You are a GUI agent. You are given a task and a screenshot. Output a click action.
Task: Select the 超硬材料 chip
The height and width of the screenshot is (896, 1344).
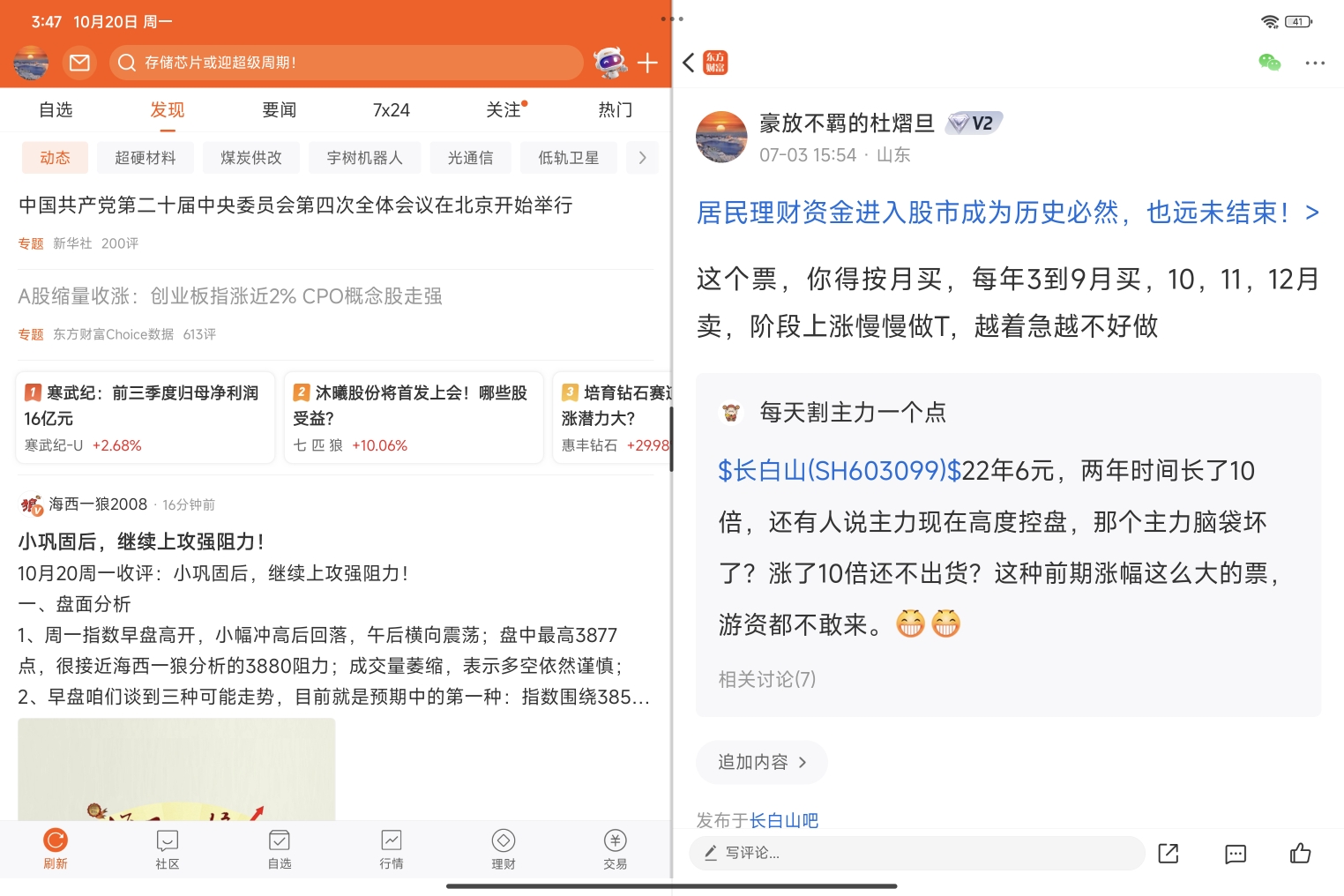click(146, 158)
